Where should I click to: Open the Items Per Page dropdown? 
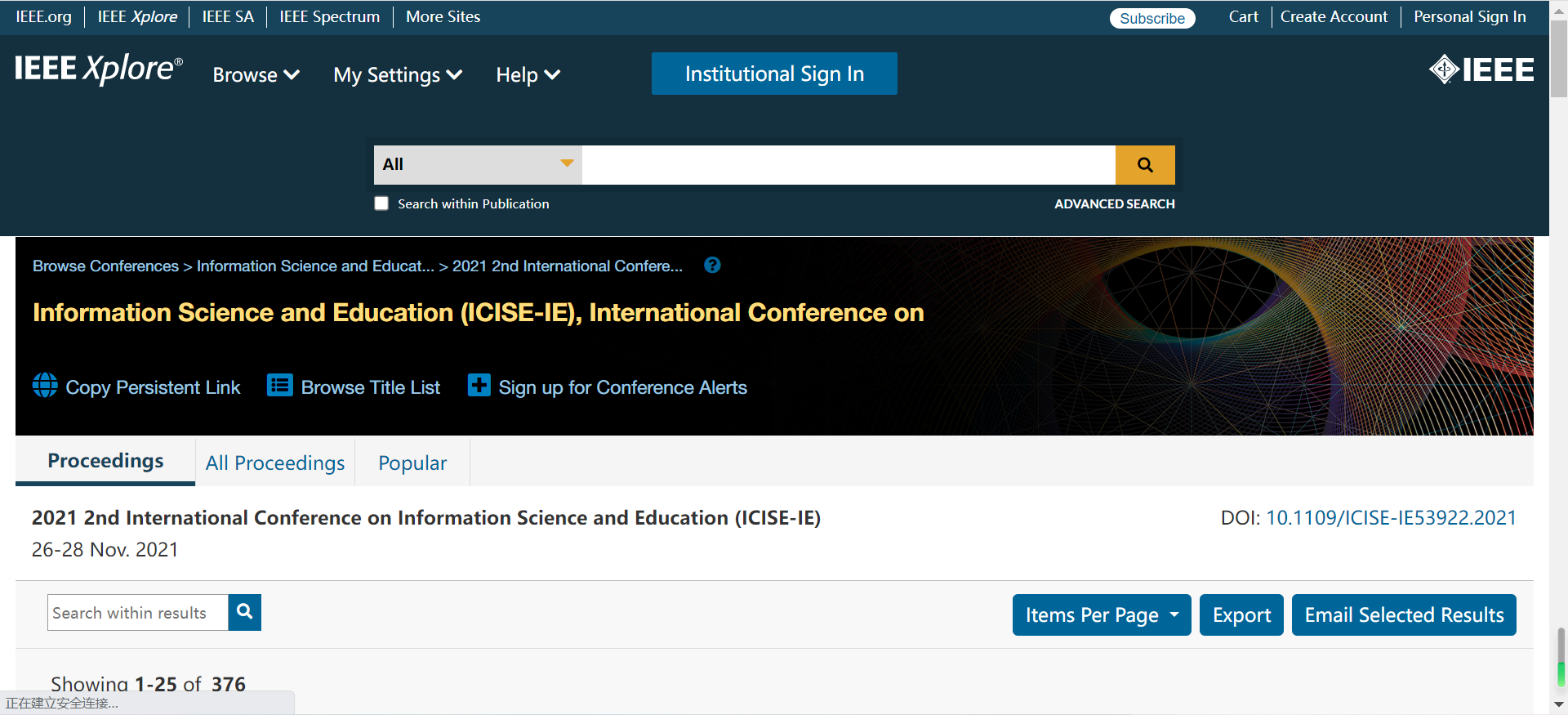point(1102,614)
